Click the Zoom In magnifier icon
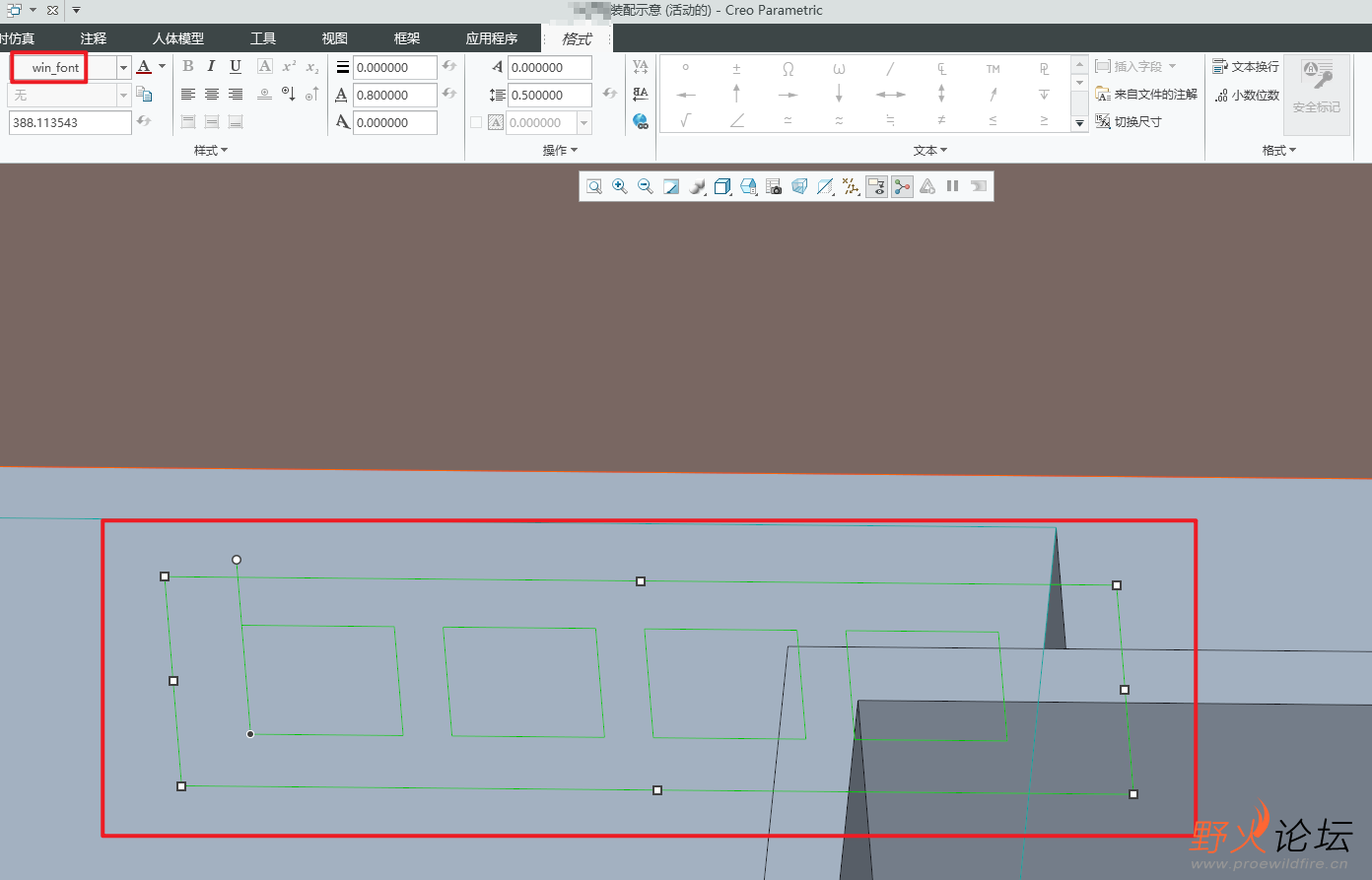Screen dimensions: 1372x880 point(620,186)
